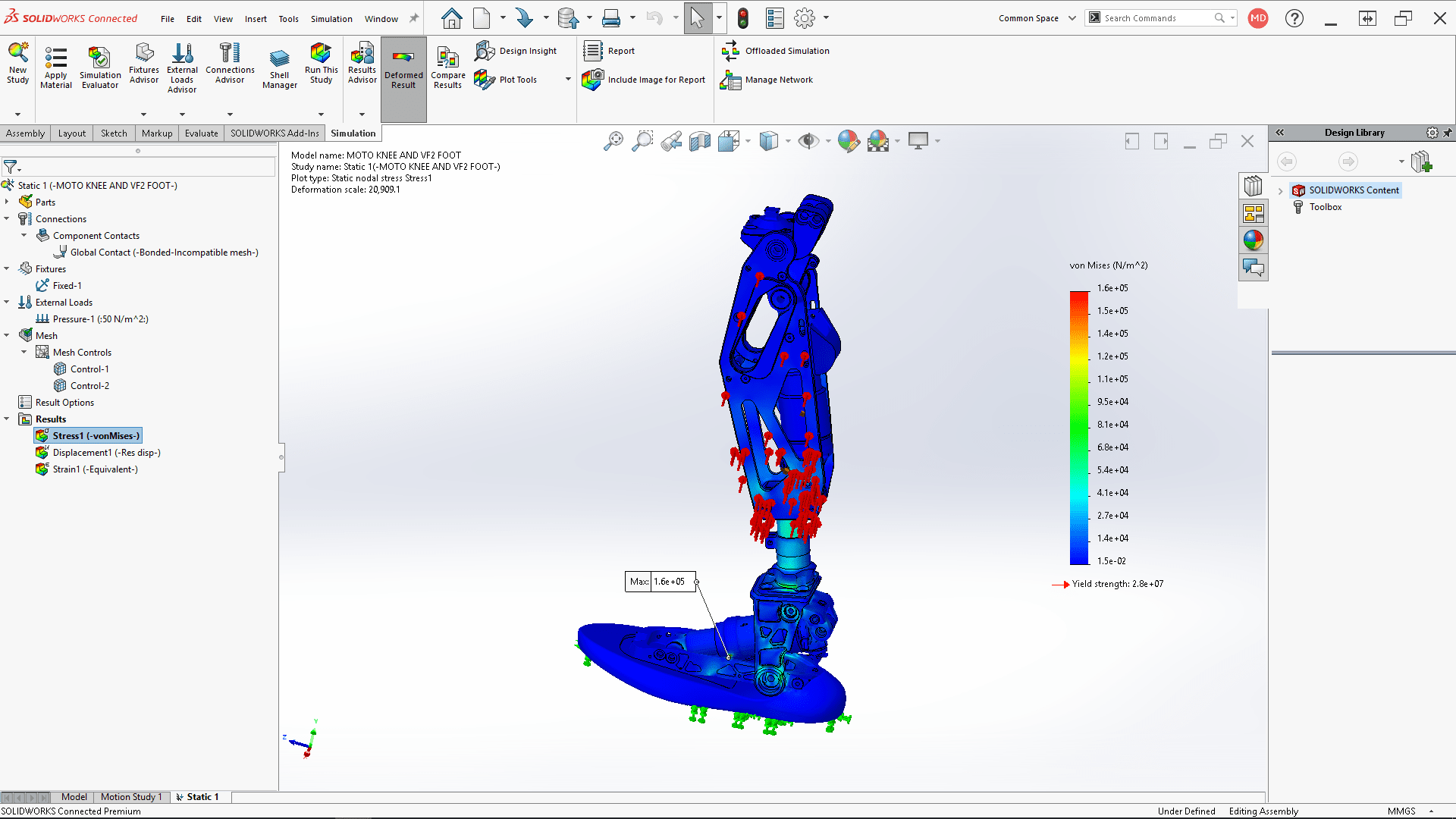Open the Display Style cube dropdown
Image resolution: width=1456 pixels, height=819 pixels.
[787, 141]
